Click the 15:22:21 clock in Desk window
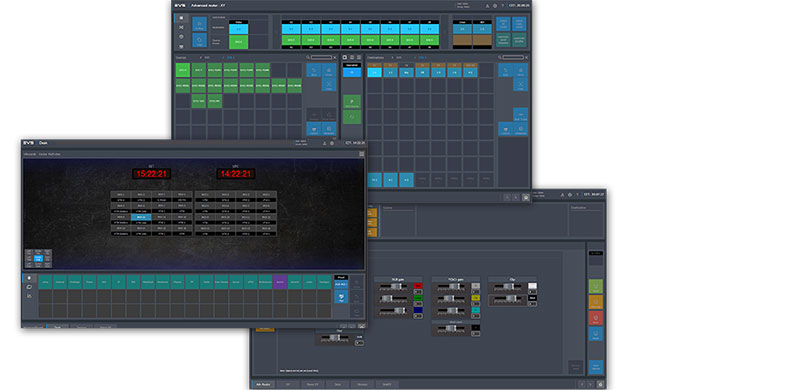 click(152, 174)
